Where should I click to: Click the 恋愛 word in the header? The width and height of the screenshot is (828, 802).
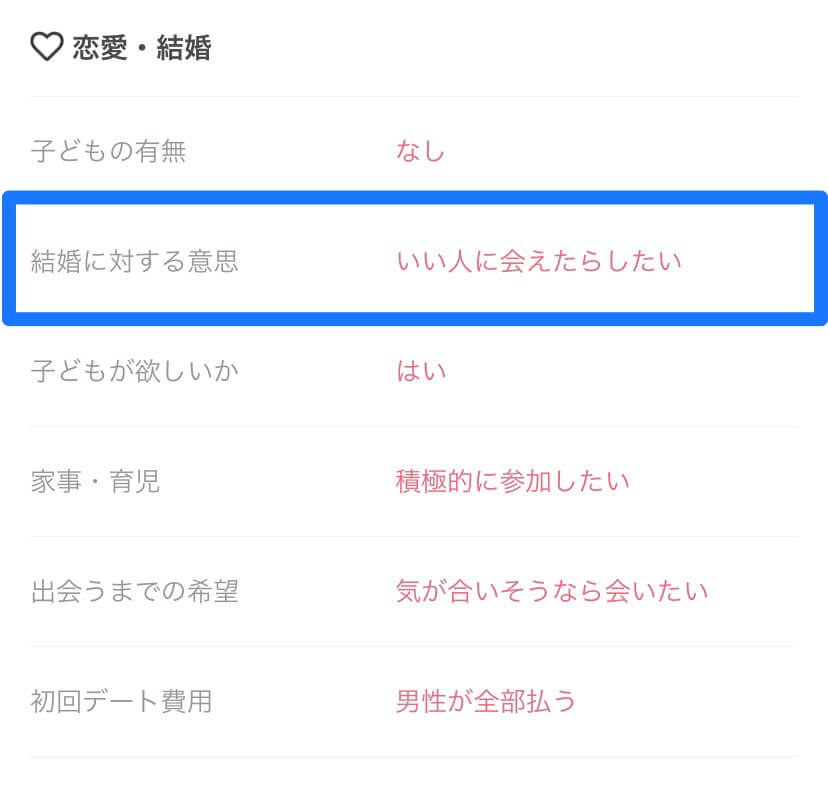[100, 48]
